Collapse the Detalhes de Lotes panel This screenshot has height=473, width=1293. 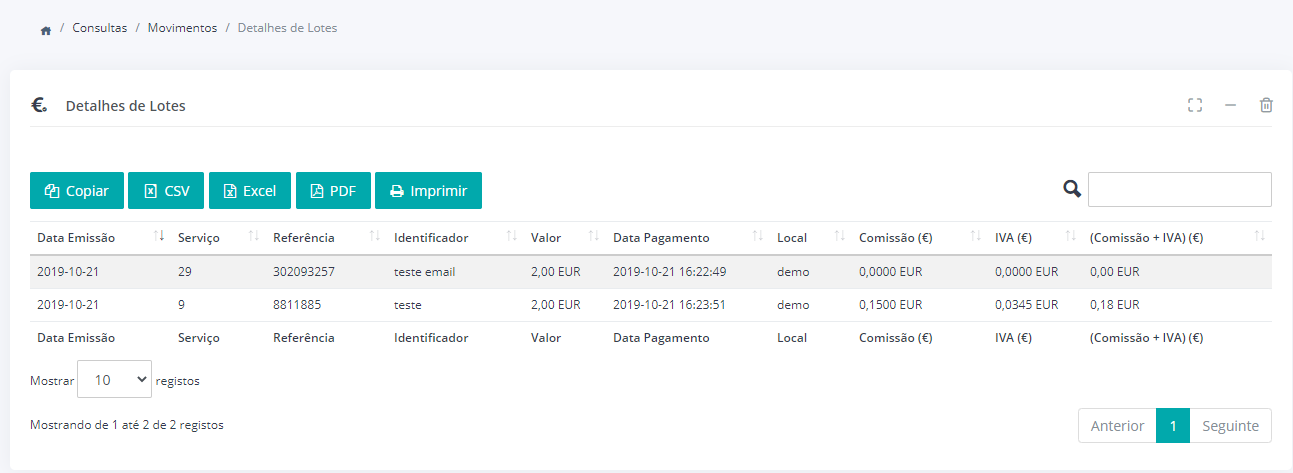[1230, 105]
